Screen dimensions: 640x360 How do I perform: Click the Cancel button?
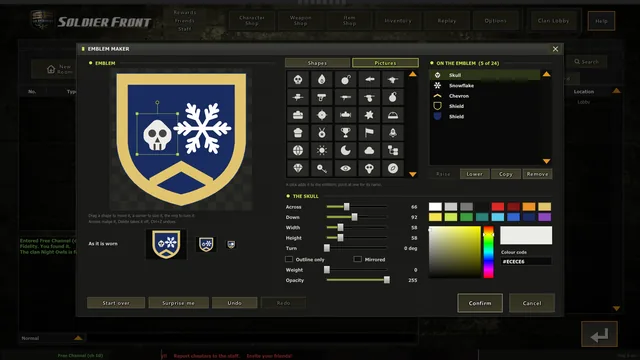(532, 303)
